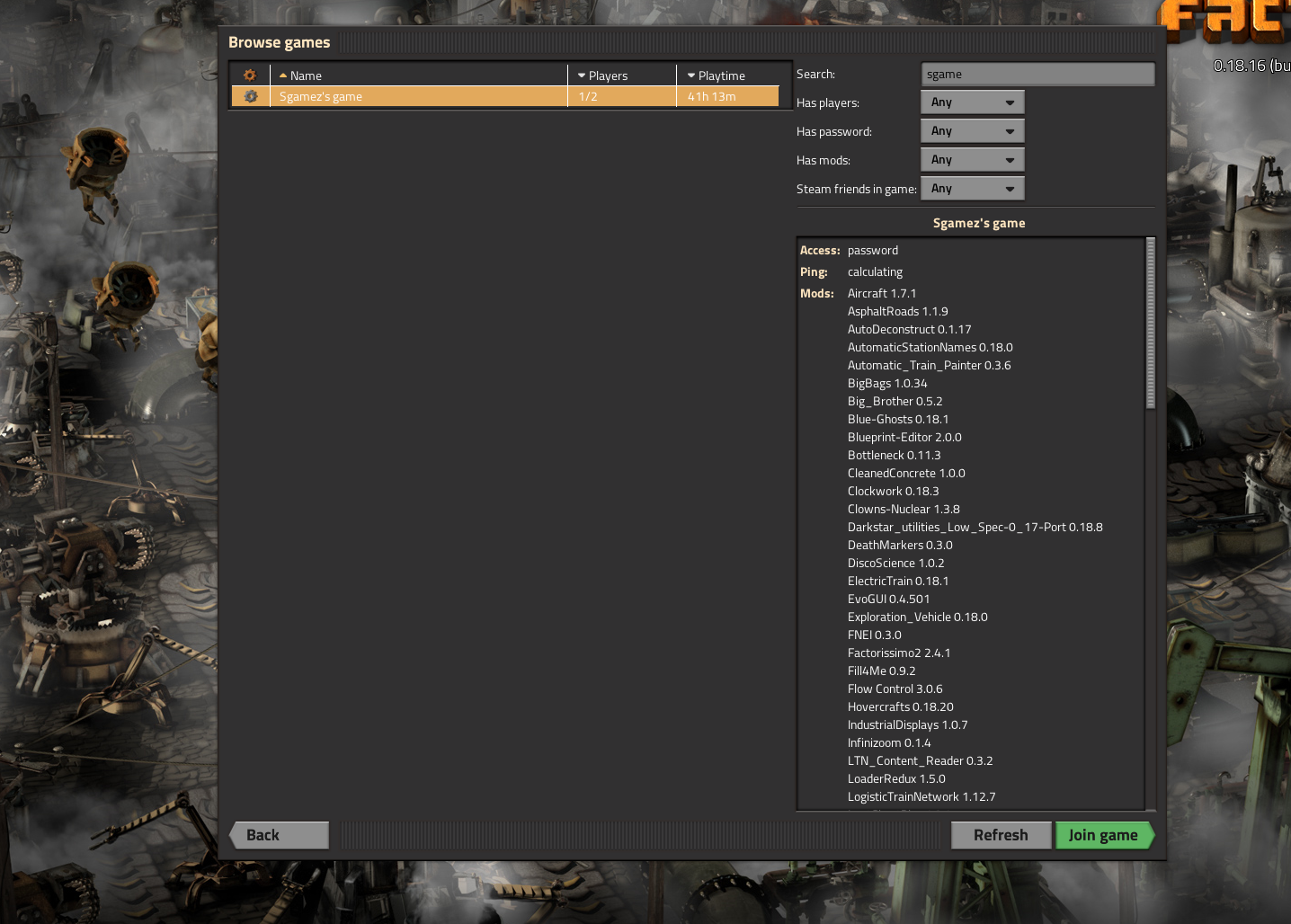Open the Has password dropdown
The image size is (1291, 924).
pyautogui.click(x=973, y=131)
